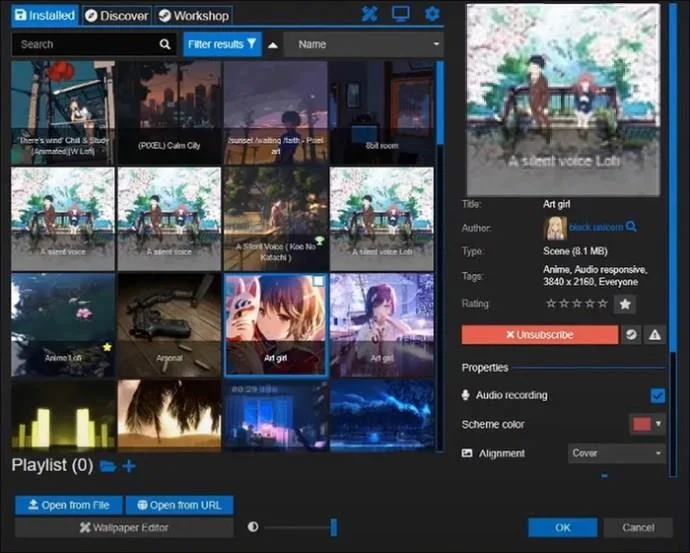Click Open from File button

point(69,505)
